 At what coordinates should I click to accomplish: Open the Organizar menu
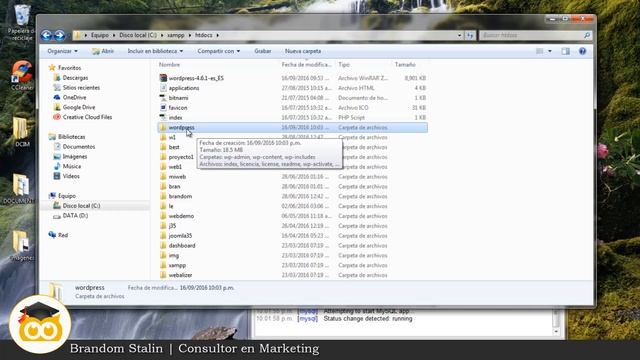click(x=62, y=51)
